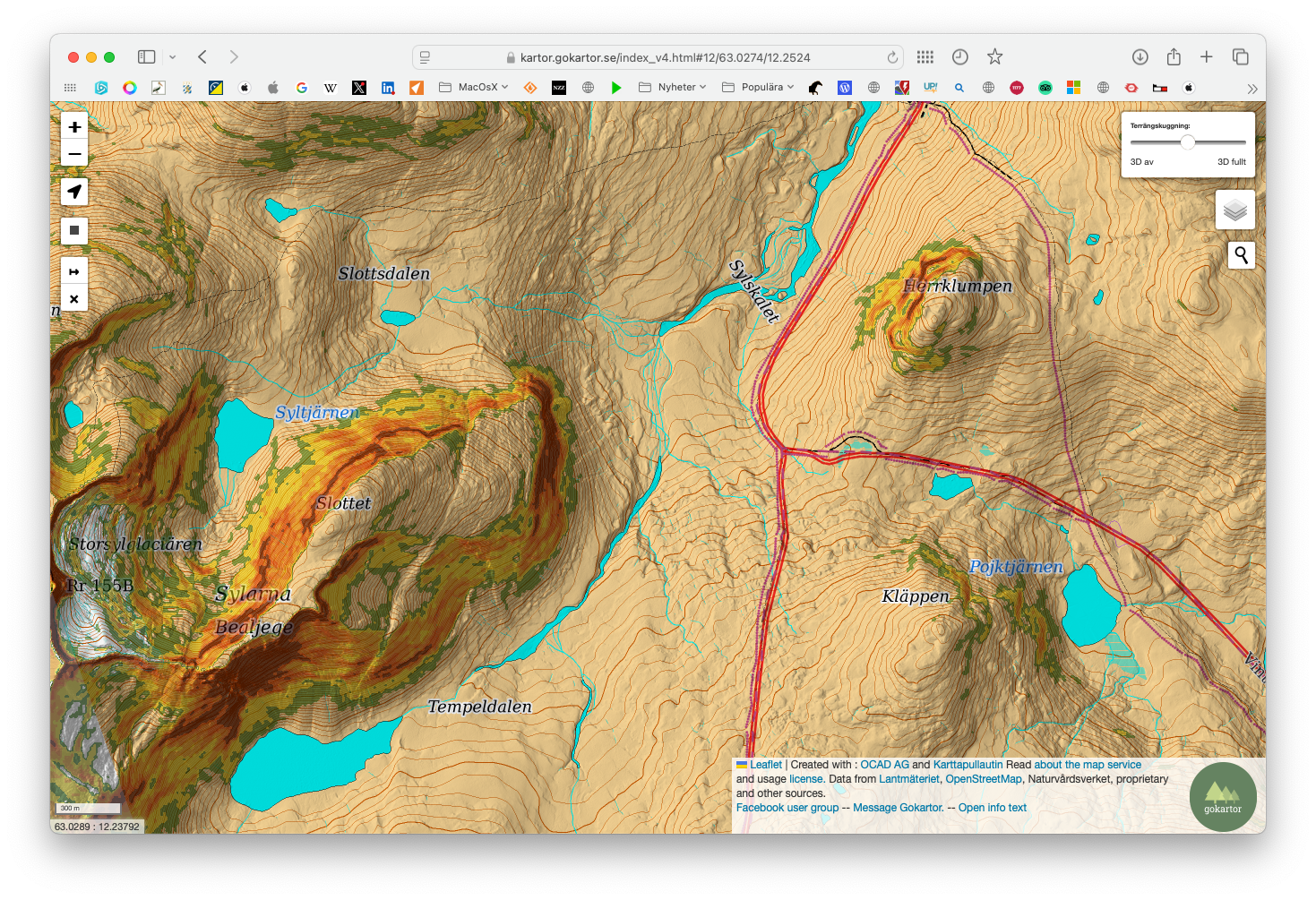Click the black square map control
1316x900 pixels.
[x=74, y=230]
